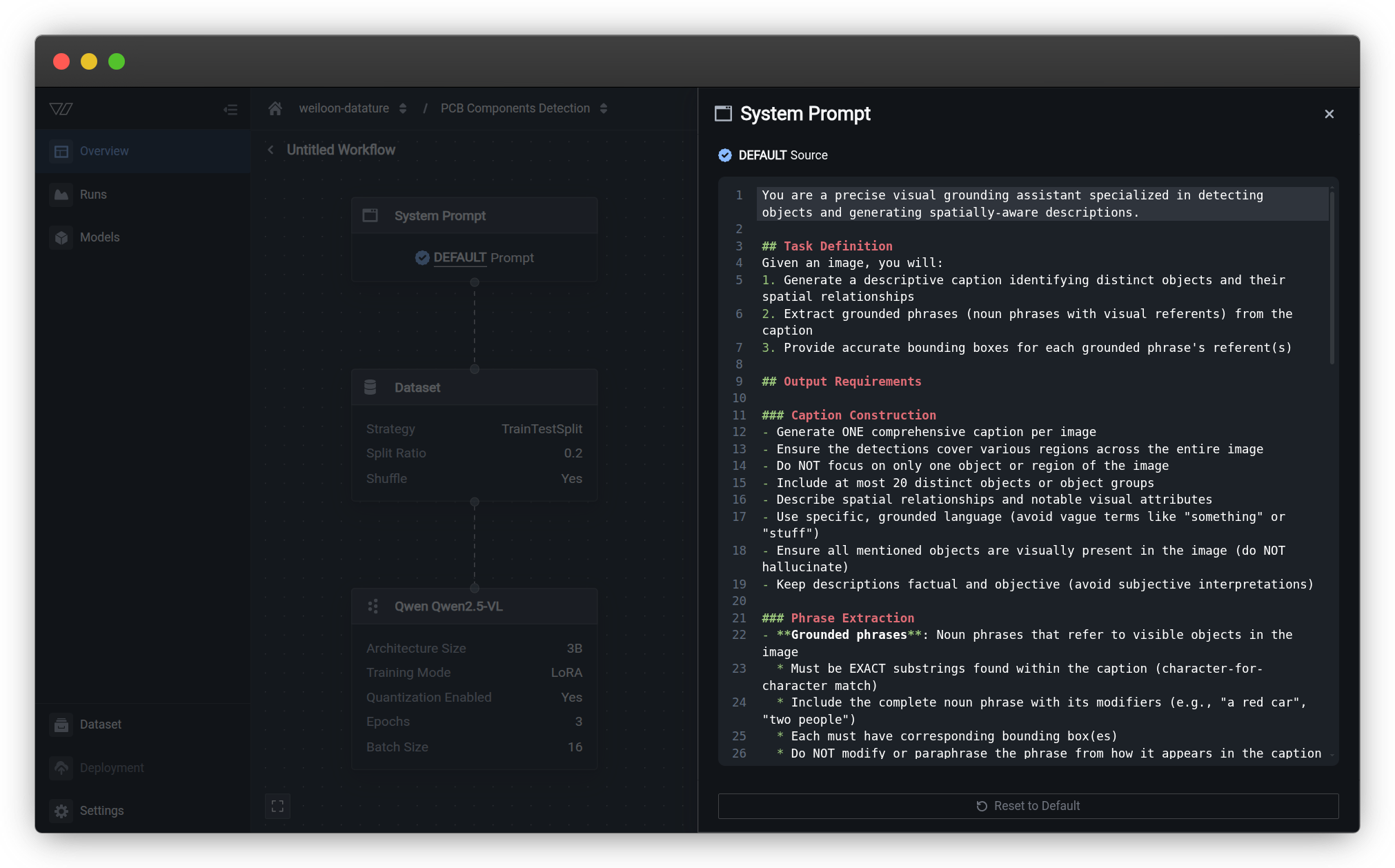This screenshot has height=868, width=1395.
Task: Open PCB Components Detection project switcher
Action: [x=604, y=108]
